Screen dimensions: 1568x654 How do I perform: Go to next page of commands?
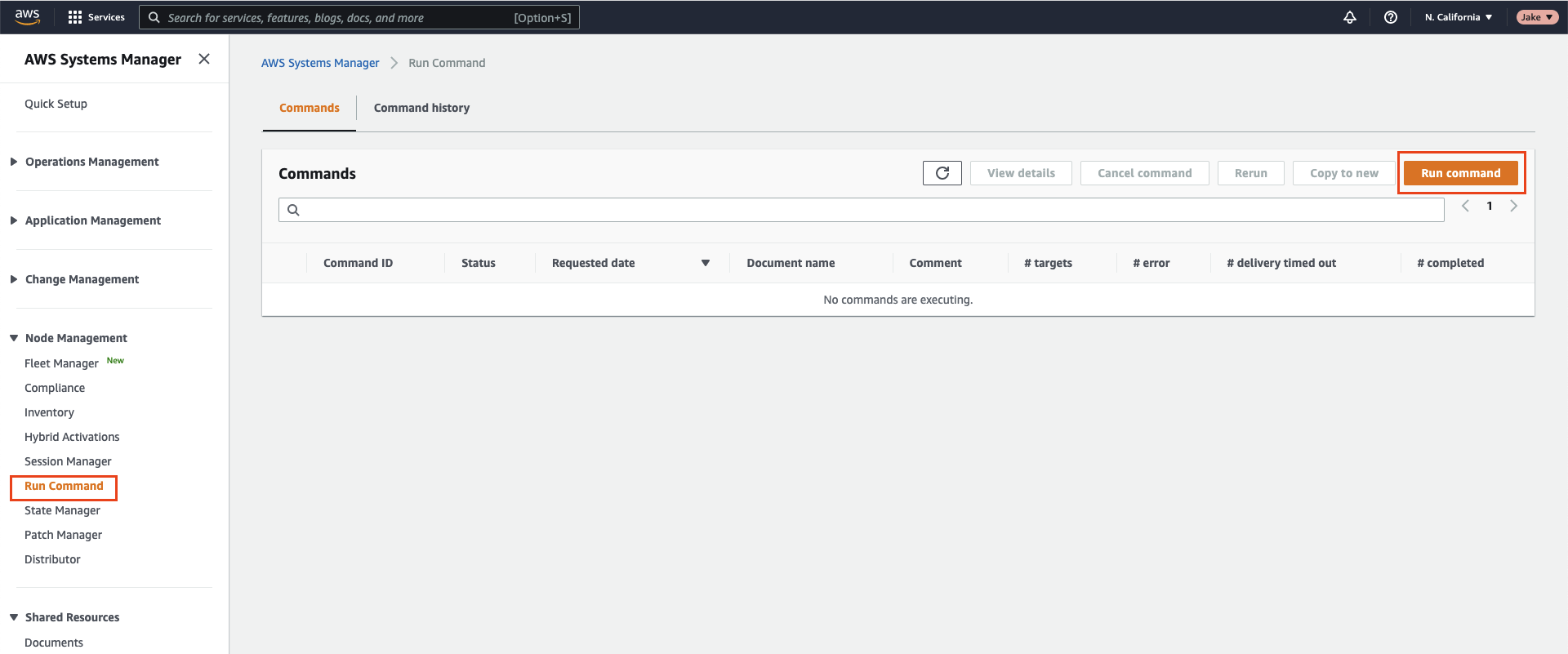pos(1513,206)
